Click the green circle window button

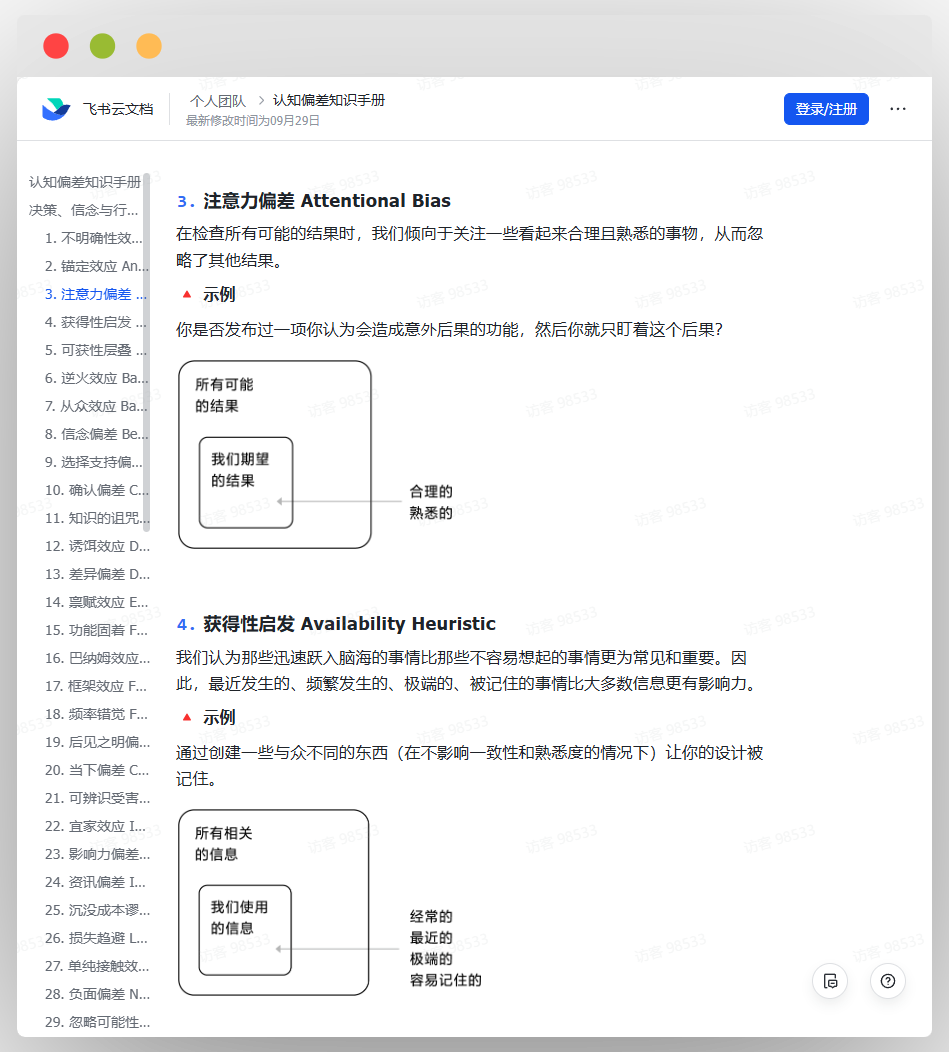pyautogui.click(x=102, y=46)
